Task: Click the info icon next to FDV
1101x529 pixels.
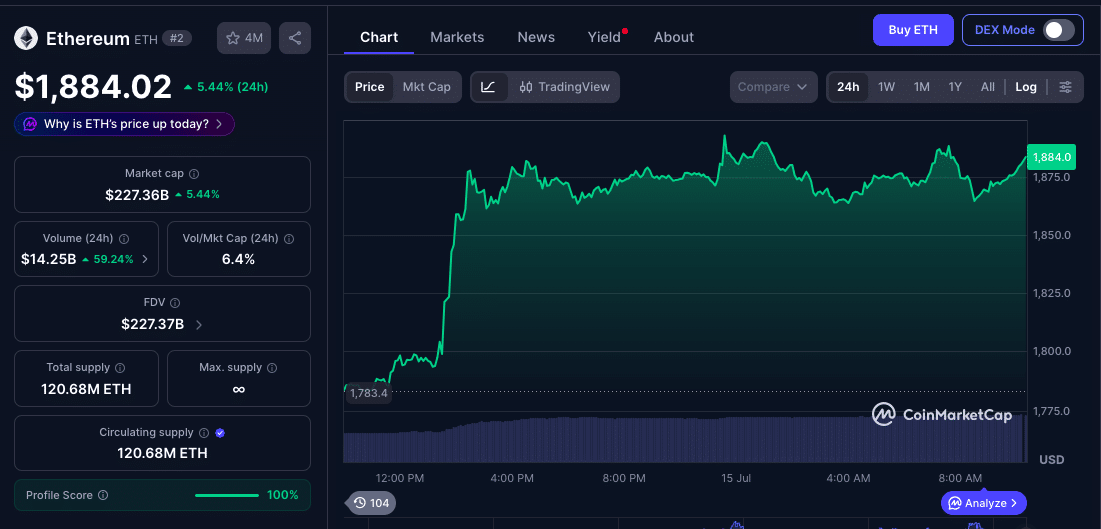Action: point(175,303)
